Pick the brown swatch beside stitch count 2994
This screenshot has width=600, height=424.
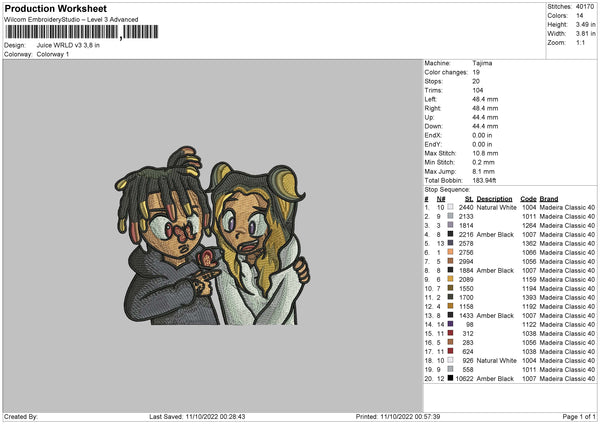pyautogui.click(x=450, y=261)
